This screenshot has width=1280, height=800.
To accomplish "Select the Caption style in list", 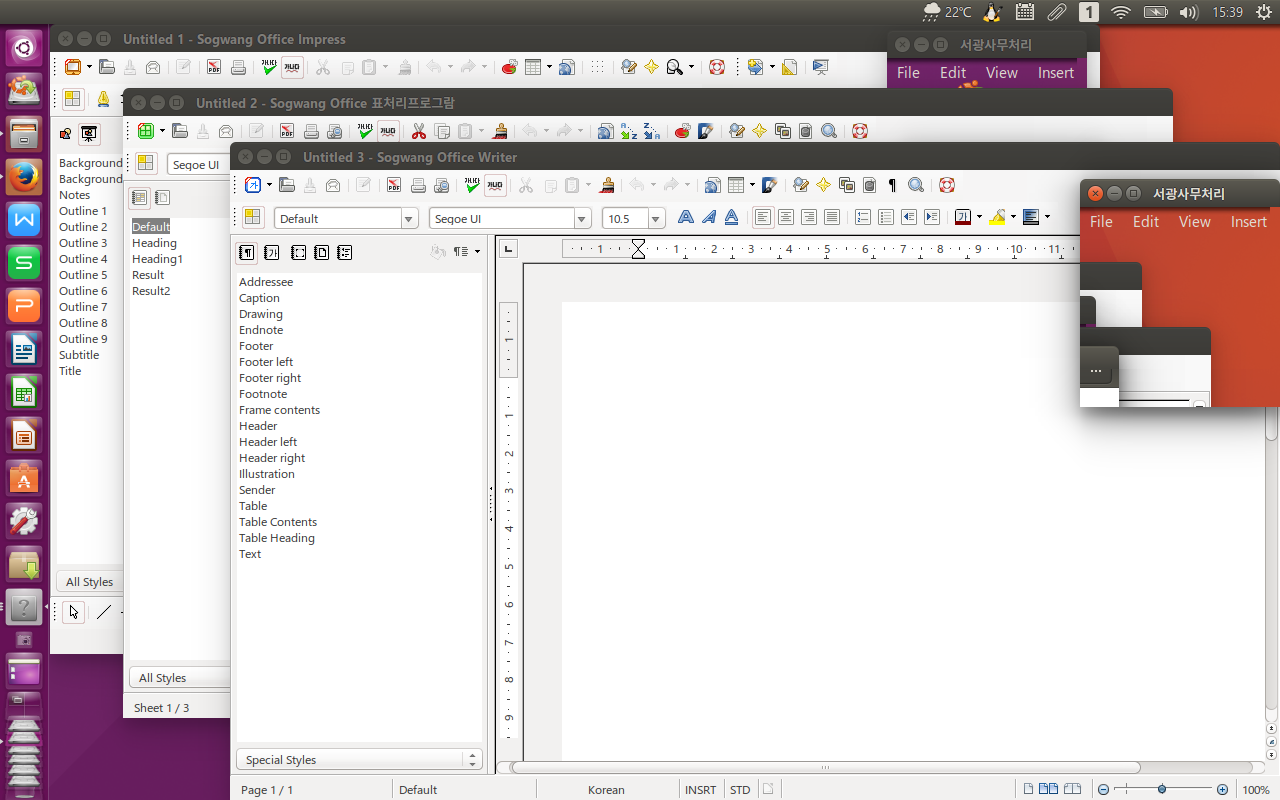I will (x=259, y=298).
